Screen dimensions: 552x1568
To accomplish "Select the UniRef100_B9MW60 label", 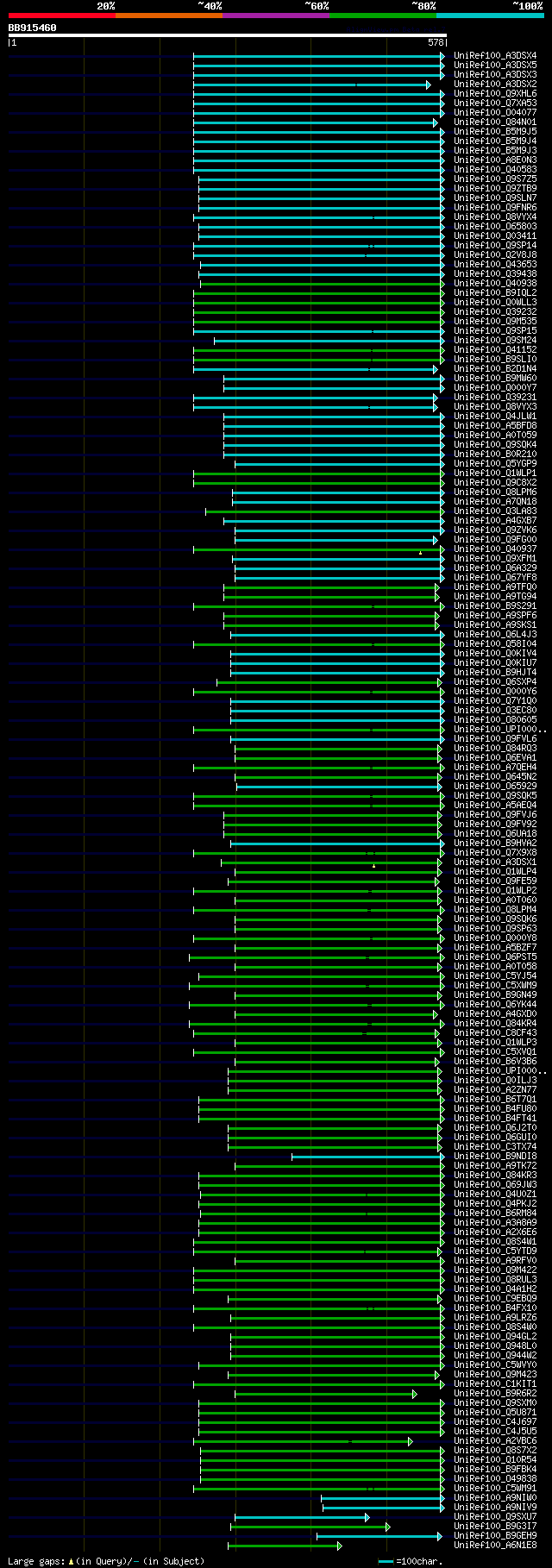I will point(495,379).
